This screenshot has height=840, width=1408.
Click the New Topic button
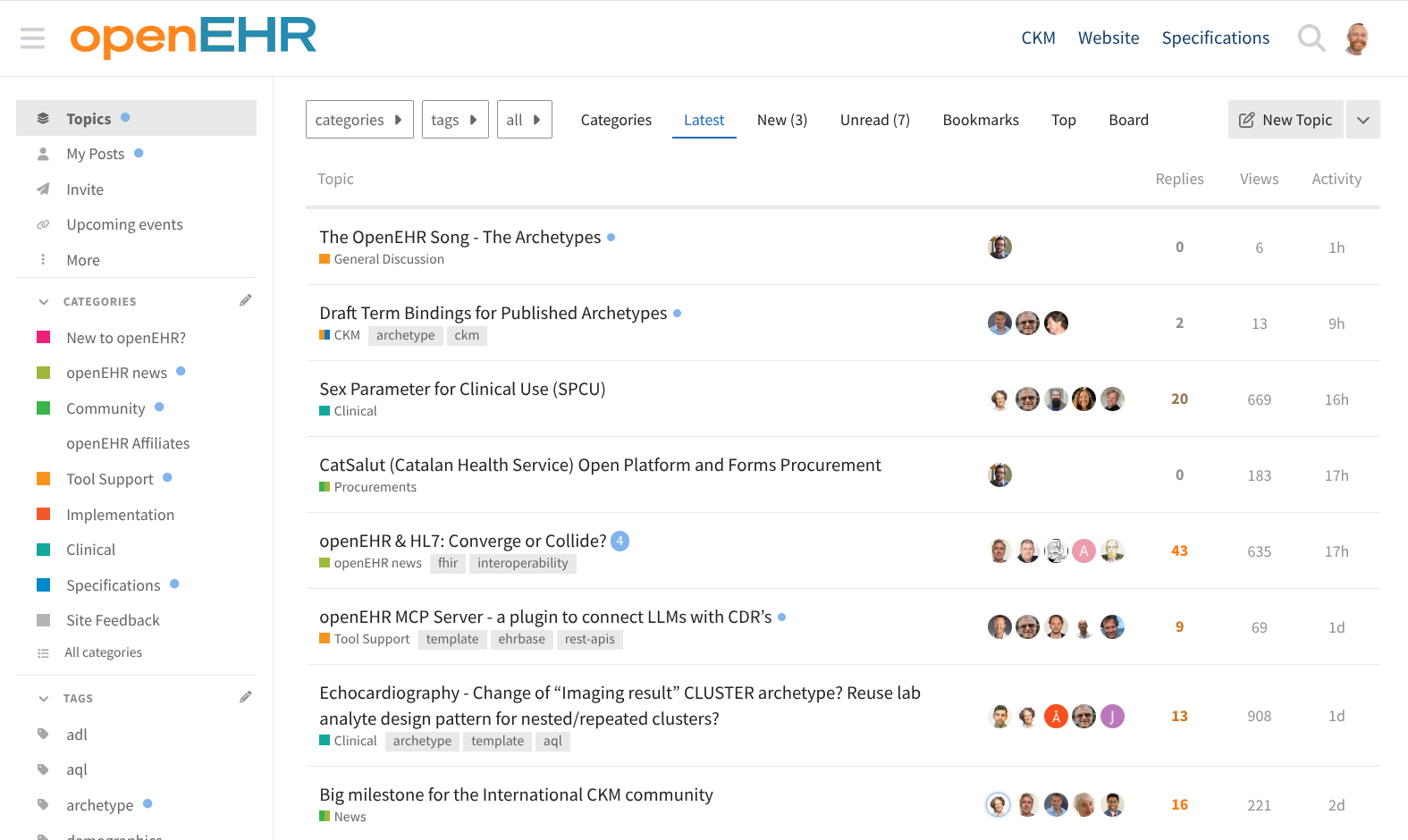[x=1286, y=120]
